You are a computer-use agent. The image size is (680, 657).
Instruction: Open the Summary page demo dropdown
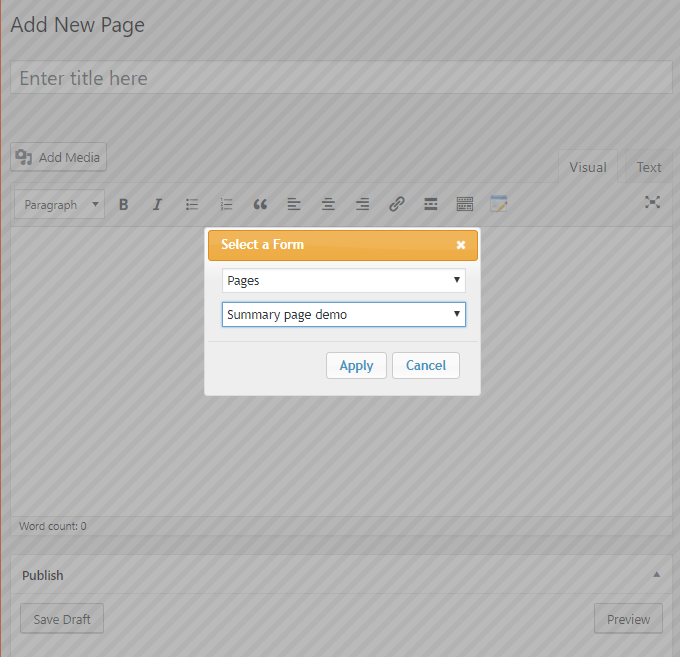pos(343,314)
